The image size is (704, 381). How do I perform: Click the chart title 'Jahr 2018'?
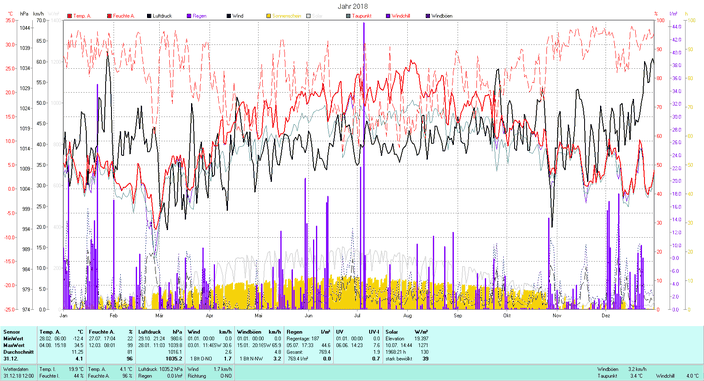[x=352, y=6]
